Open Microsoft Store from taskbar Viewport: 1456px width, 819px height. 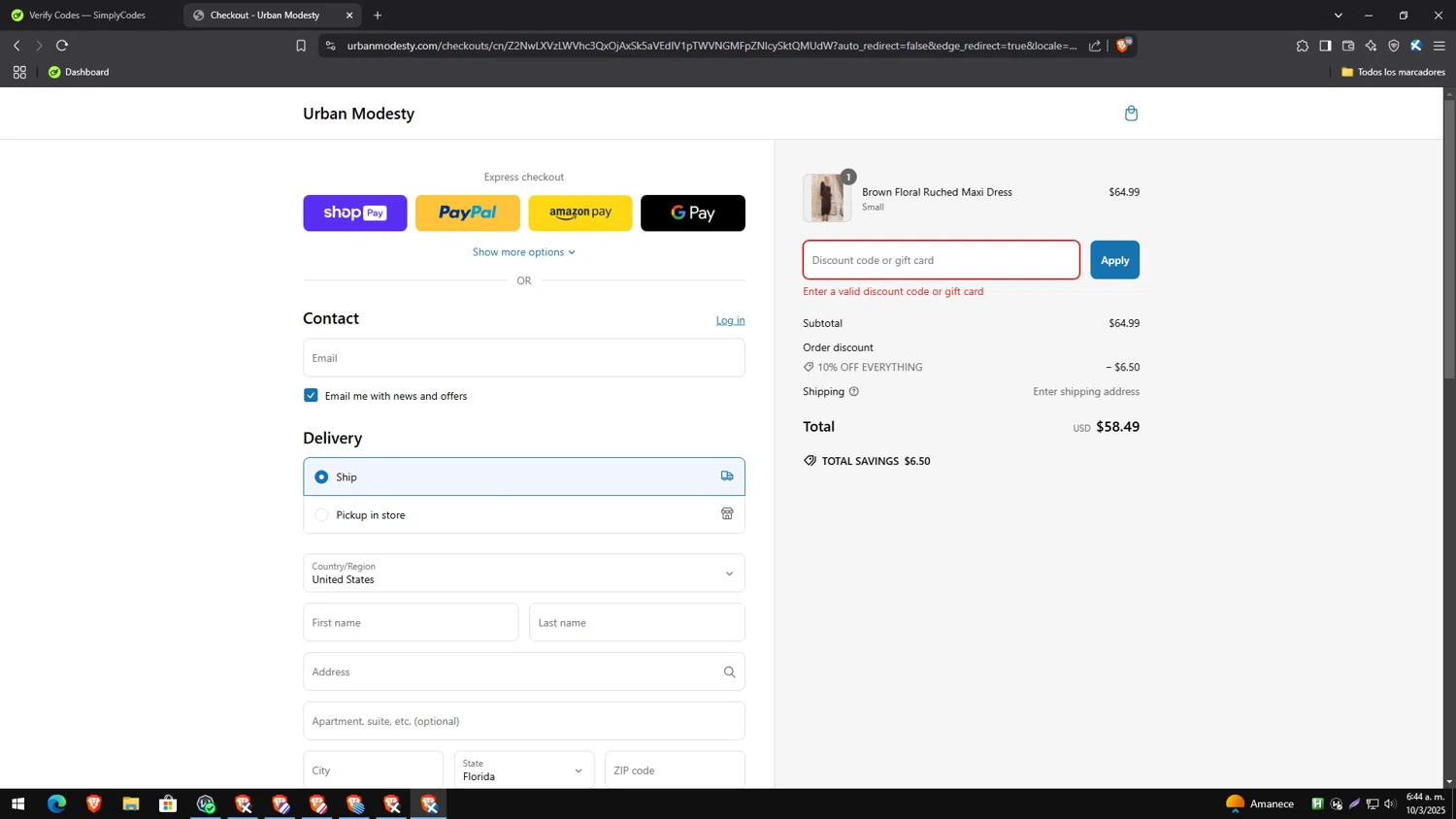click(168, 803)
